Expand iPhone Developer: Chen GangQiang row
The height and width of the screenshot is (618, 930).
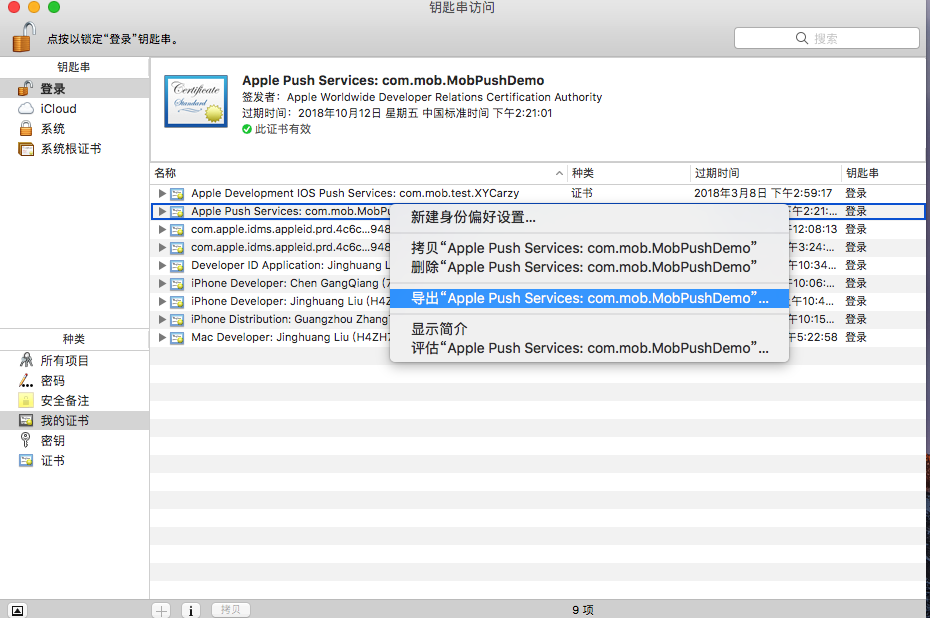point(162,283)
